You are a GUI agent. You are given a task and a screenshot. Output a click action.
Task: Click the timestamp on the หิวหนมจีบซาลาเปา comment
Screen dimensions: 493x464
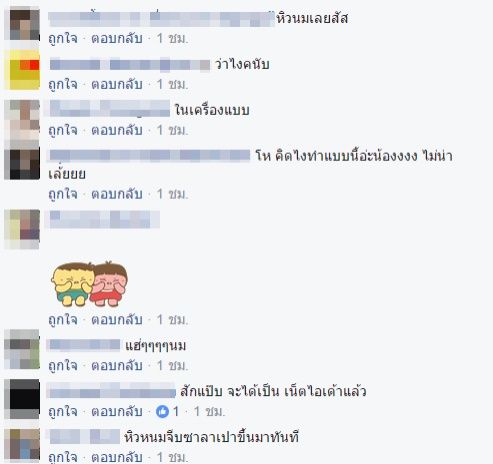click(x=172, y=457)
